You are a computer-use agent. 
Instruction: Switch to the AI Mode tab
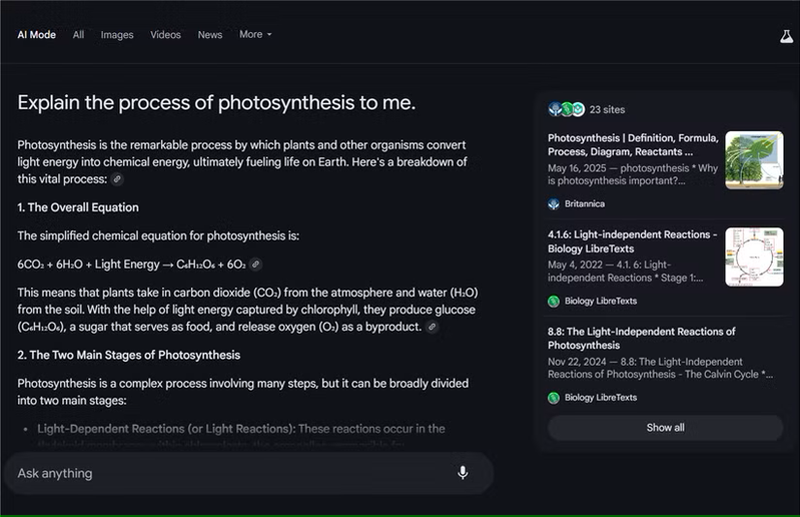point(37,35)
